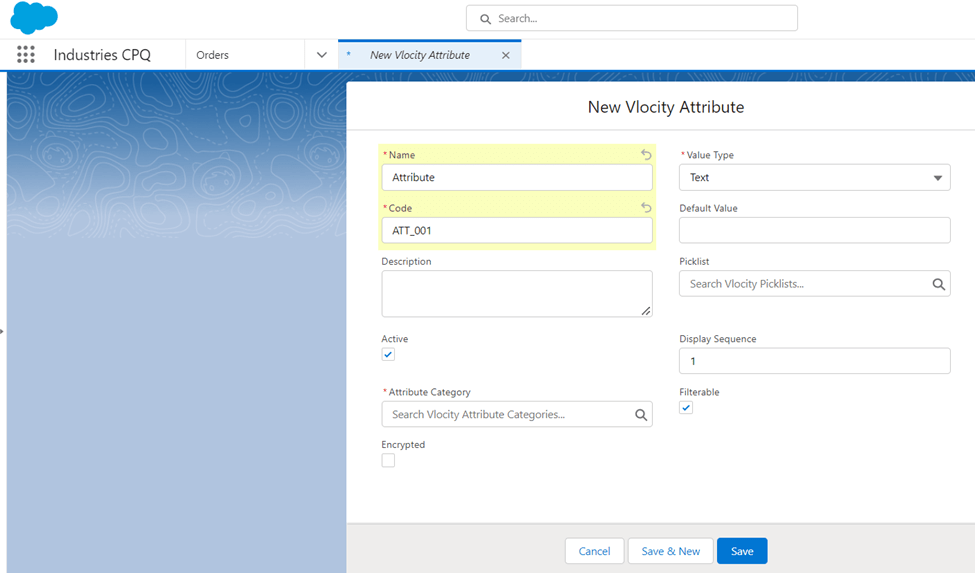Open the App Launcher grid icon

click(x=26, y=55)
